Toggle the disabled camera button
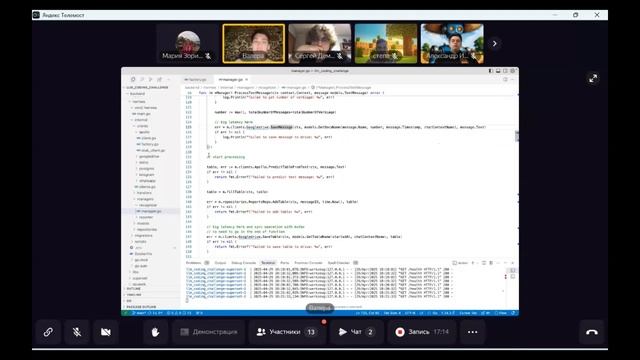Screen dimensions: 640x360 coord(106,332)
